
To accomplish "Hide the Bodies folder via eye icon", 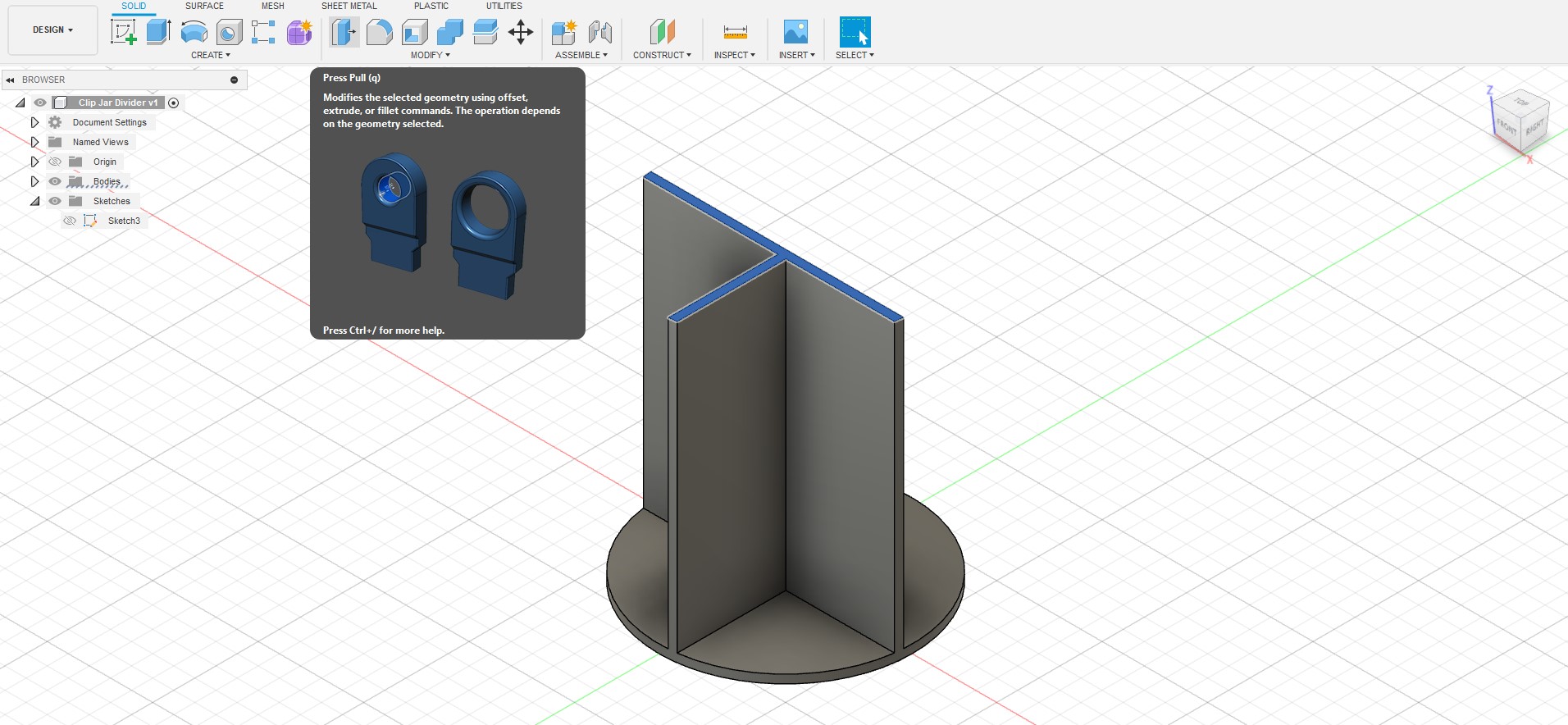I will click(x=55, y=181).
